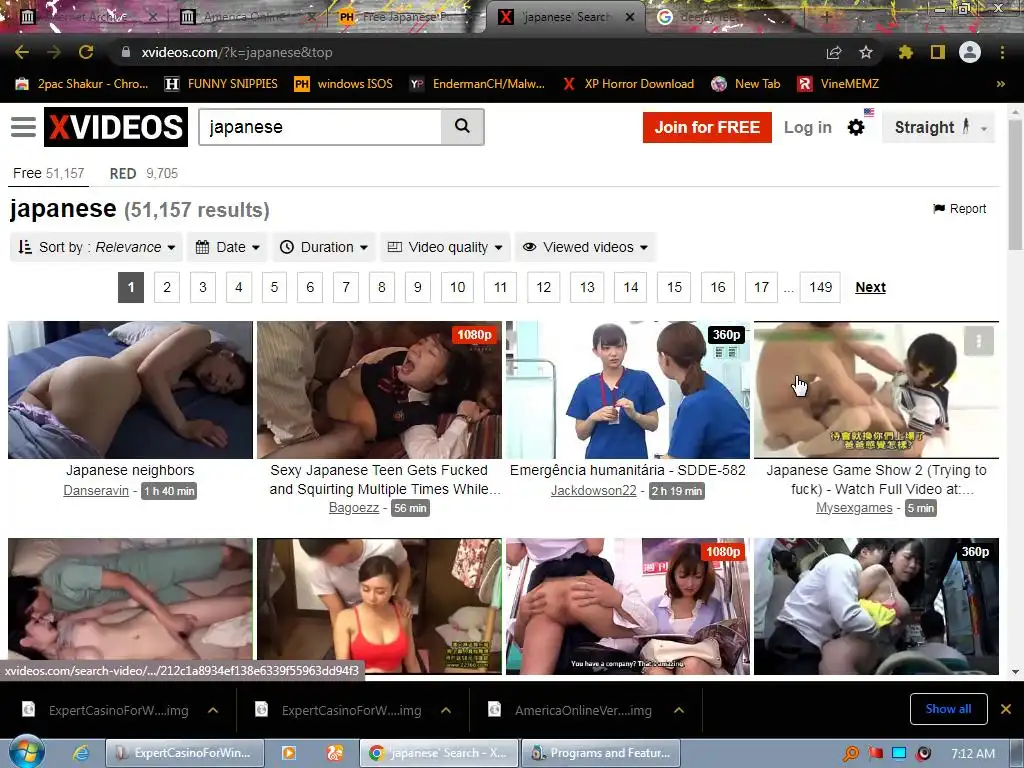Open the Date filter dropdown
This screenshot has width=1024, height=768.
228,248
